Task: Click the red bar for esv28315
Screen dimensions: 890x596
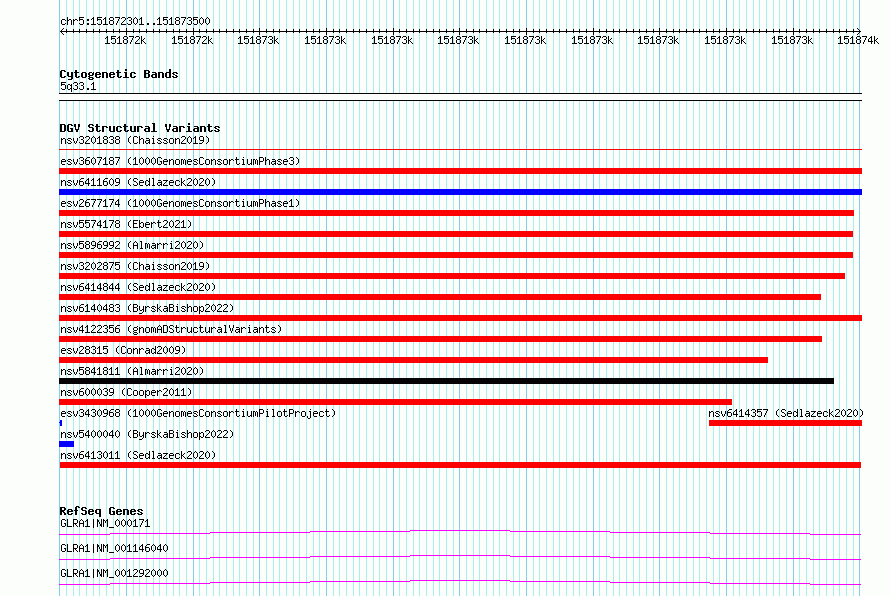Action: point(414,360)
